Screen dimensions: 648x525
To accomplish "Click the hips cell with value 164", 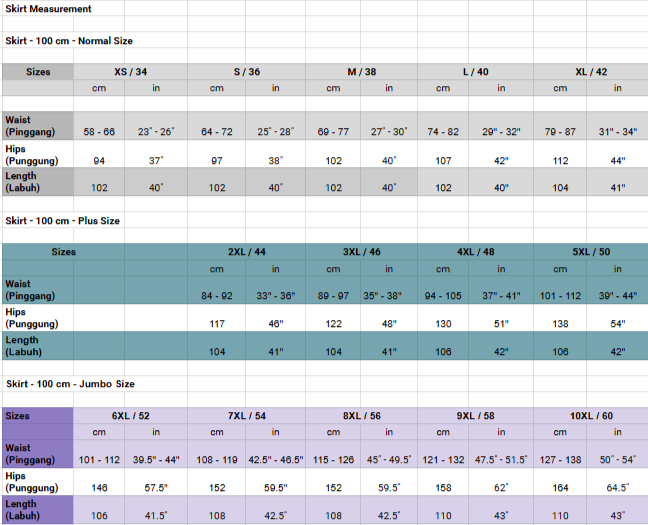I will click(560, 488).
